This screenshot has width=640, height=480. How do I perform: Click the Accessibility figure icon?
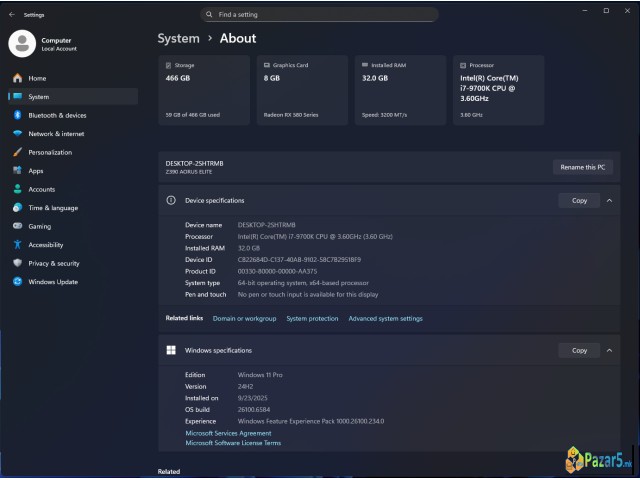[18, 244]
